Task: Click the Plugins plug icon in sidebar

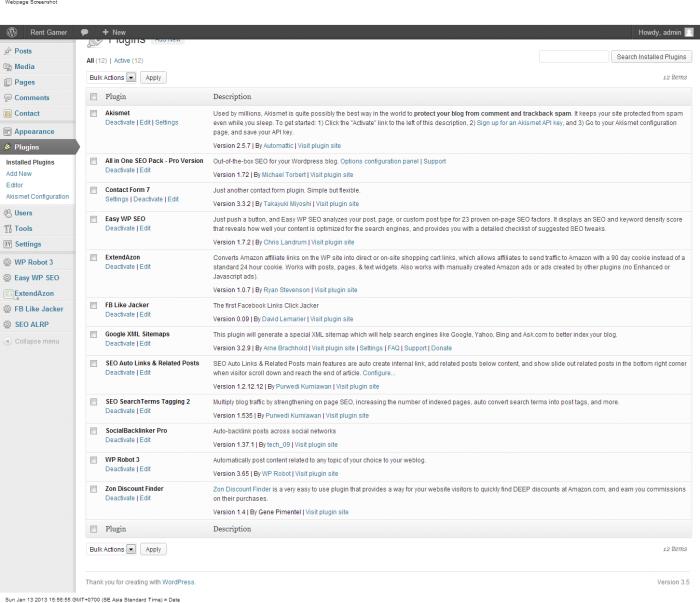Action: click(8, 147)
